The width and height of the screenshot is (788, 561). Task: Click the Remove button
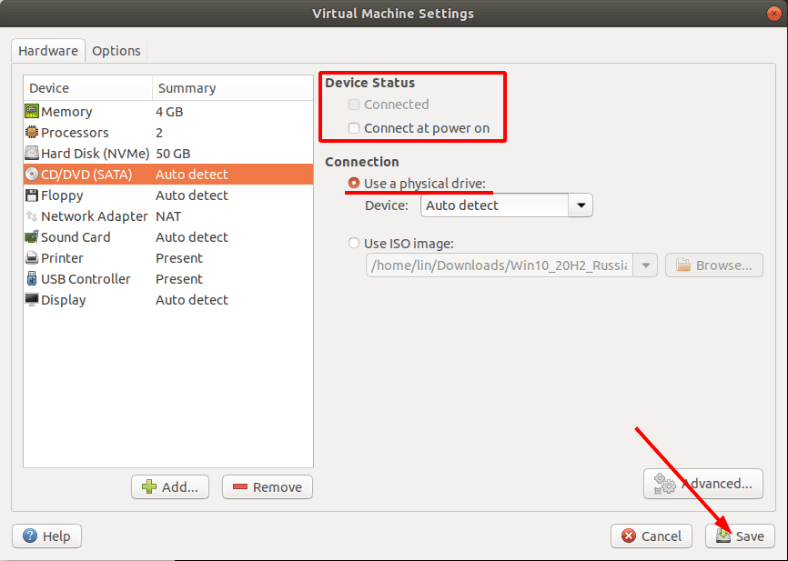(267, 487)
